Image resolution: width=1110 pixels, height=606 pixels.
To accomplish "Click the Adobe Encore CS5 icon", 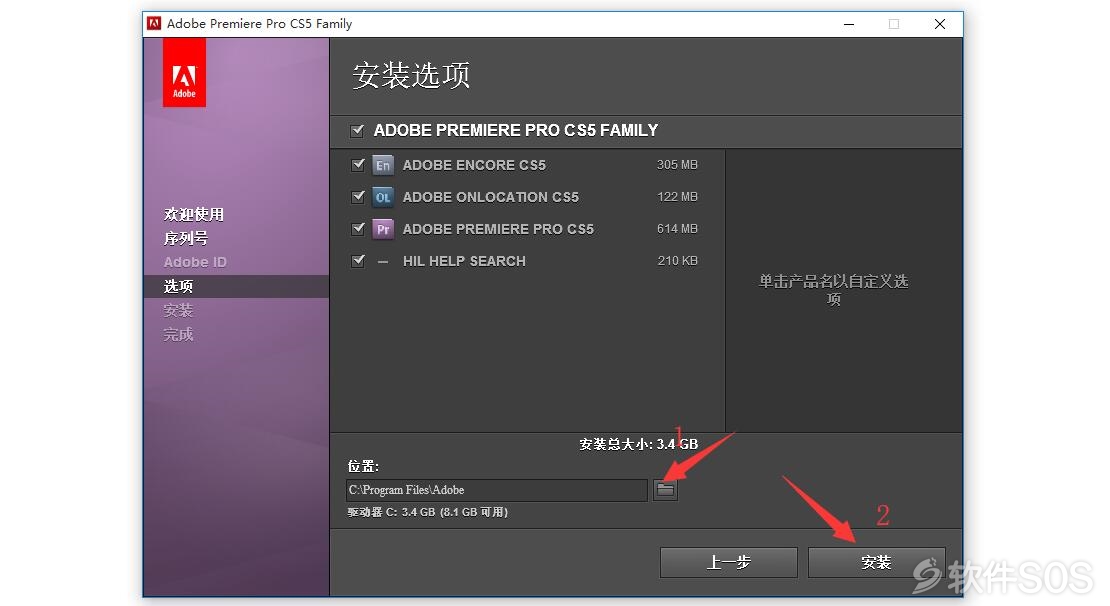I will click(x=382, y=165).
